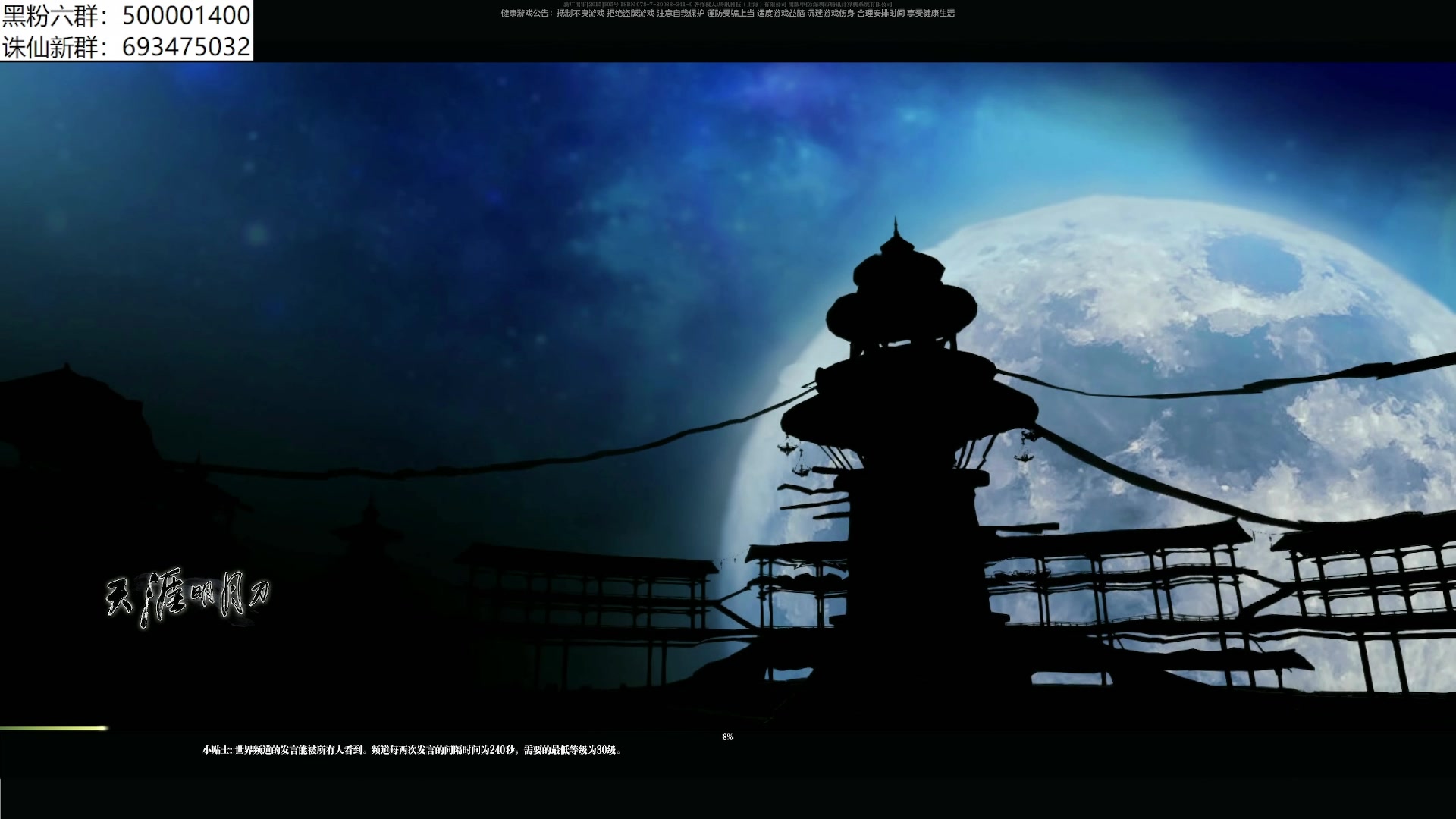Click the 诛仙新群 693475032 overlay text

tap(126, 46)
